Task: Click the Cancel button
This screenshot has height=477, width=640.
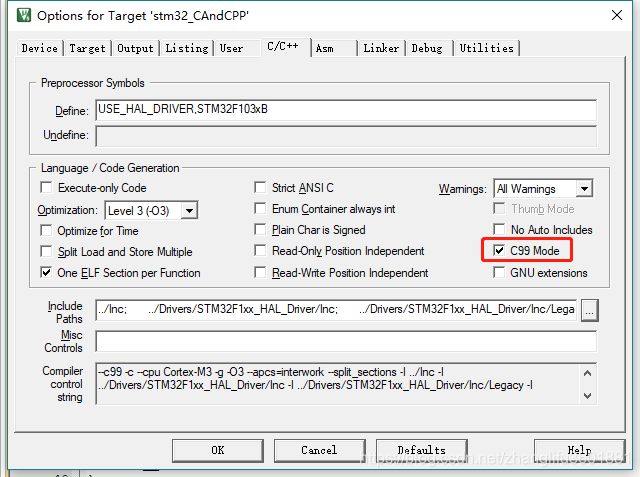Action: click(319, 450)
